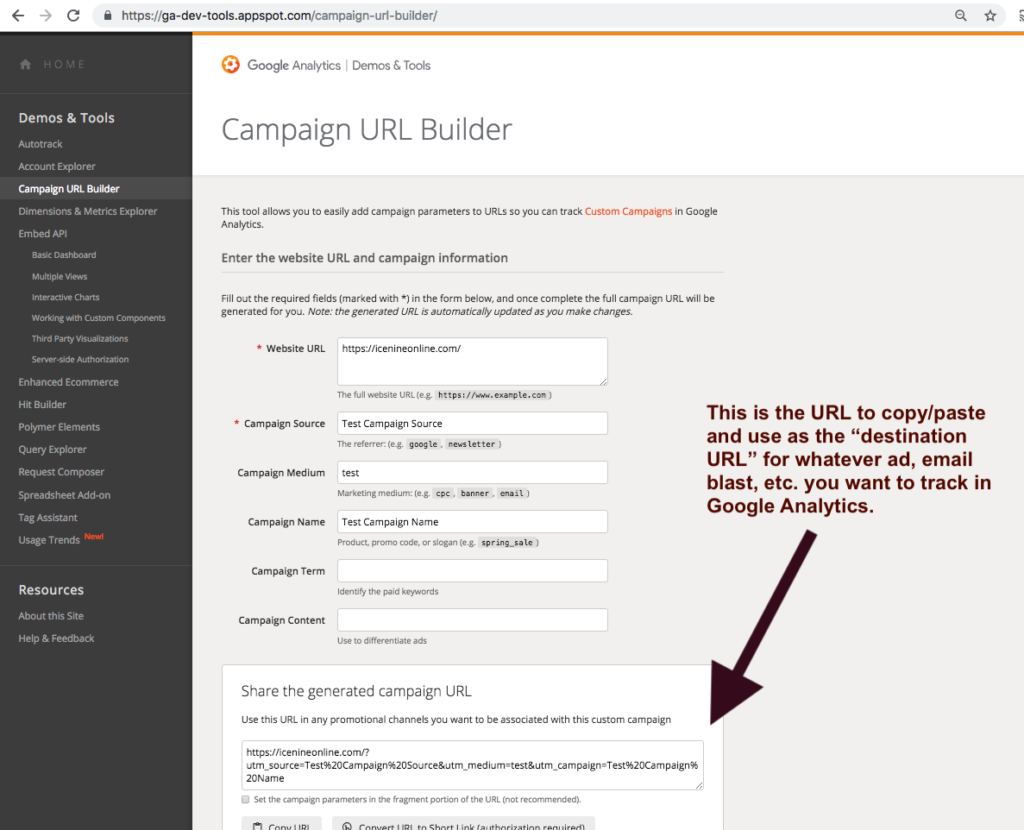
Task: Open Autotrack in the sidebar
Action: point(40,144)
